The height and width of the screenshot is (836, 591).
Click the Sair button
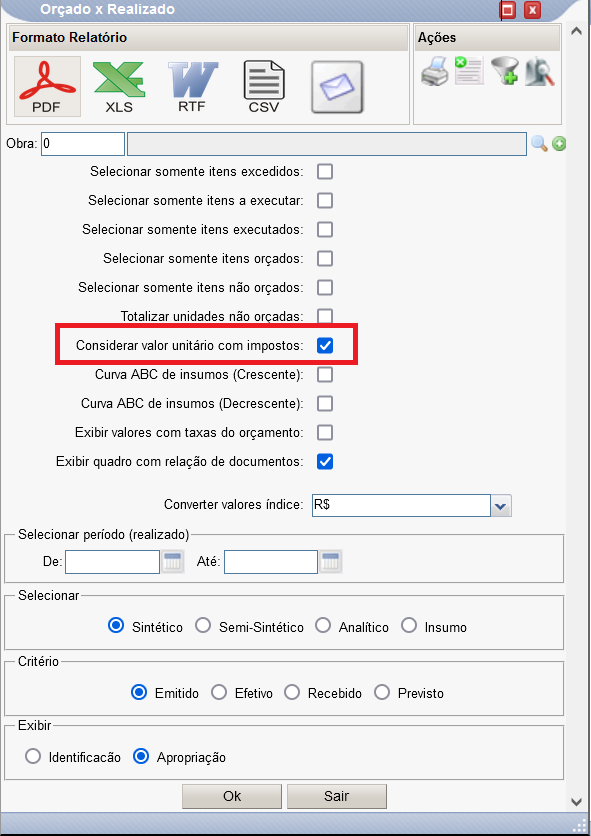tap(337, 796)
